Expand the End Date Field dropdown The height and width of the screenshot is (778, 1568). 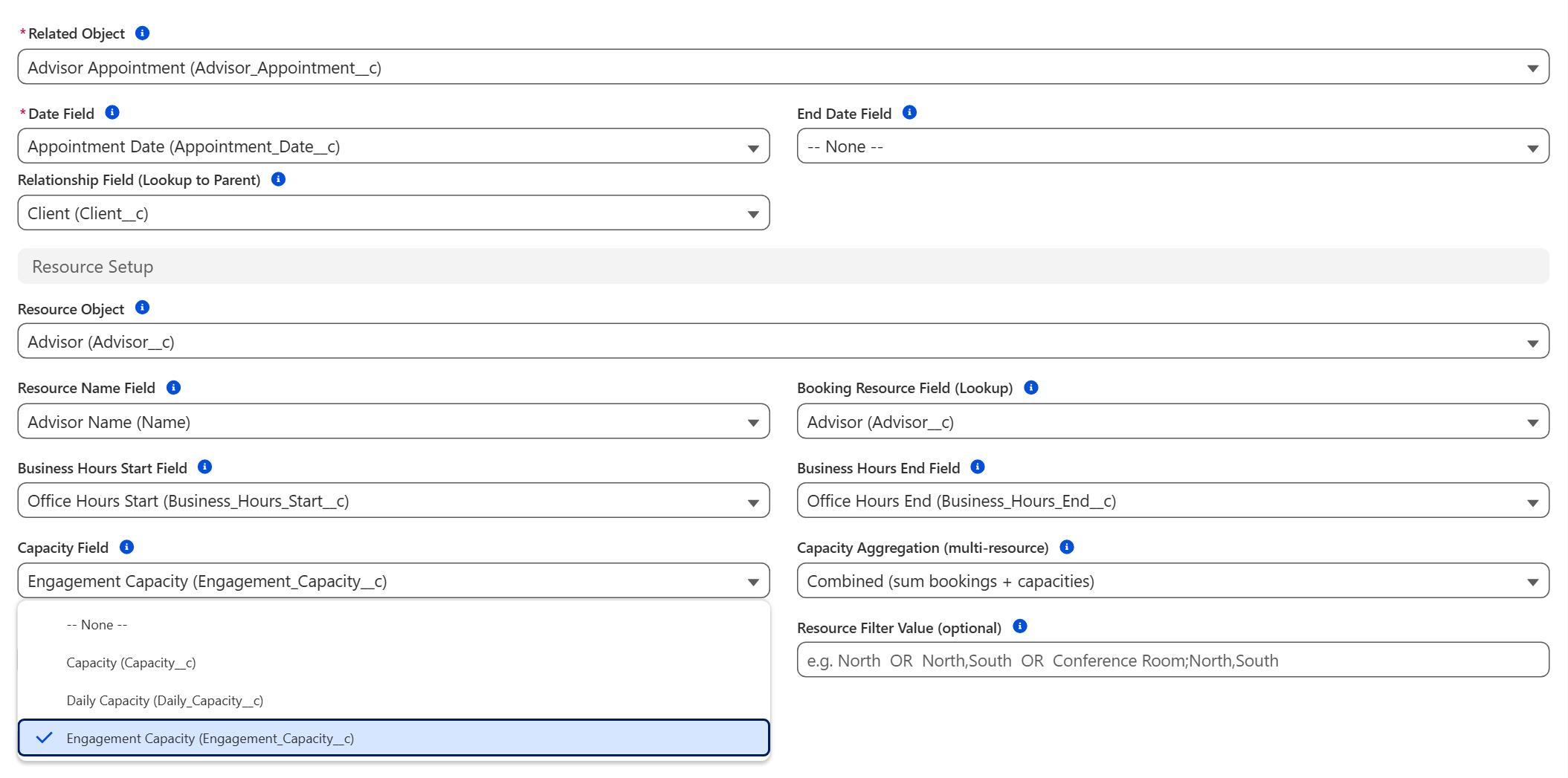[1173, 146]
